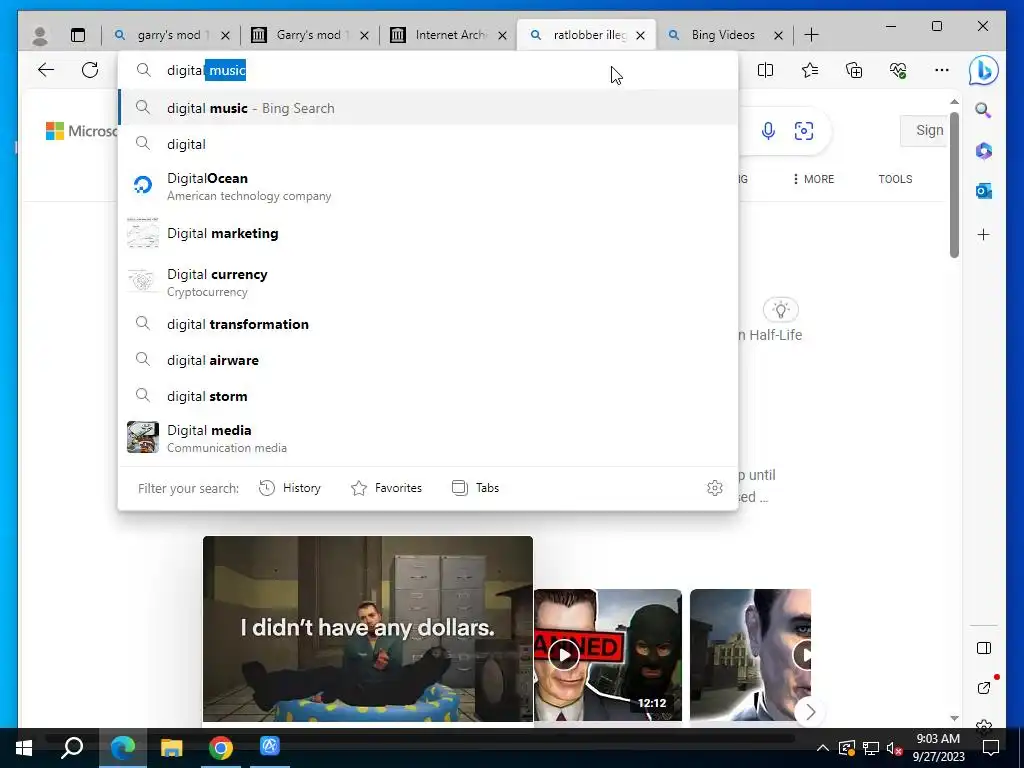The width and height of the screenshot is (1024, 768).
Task: Open the MORE dropdown on Bing
Action: coord(813,179)
